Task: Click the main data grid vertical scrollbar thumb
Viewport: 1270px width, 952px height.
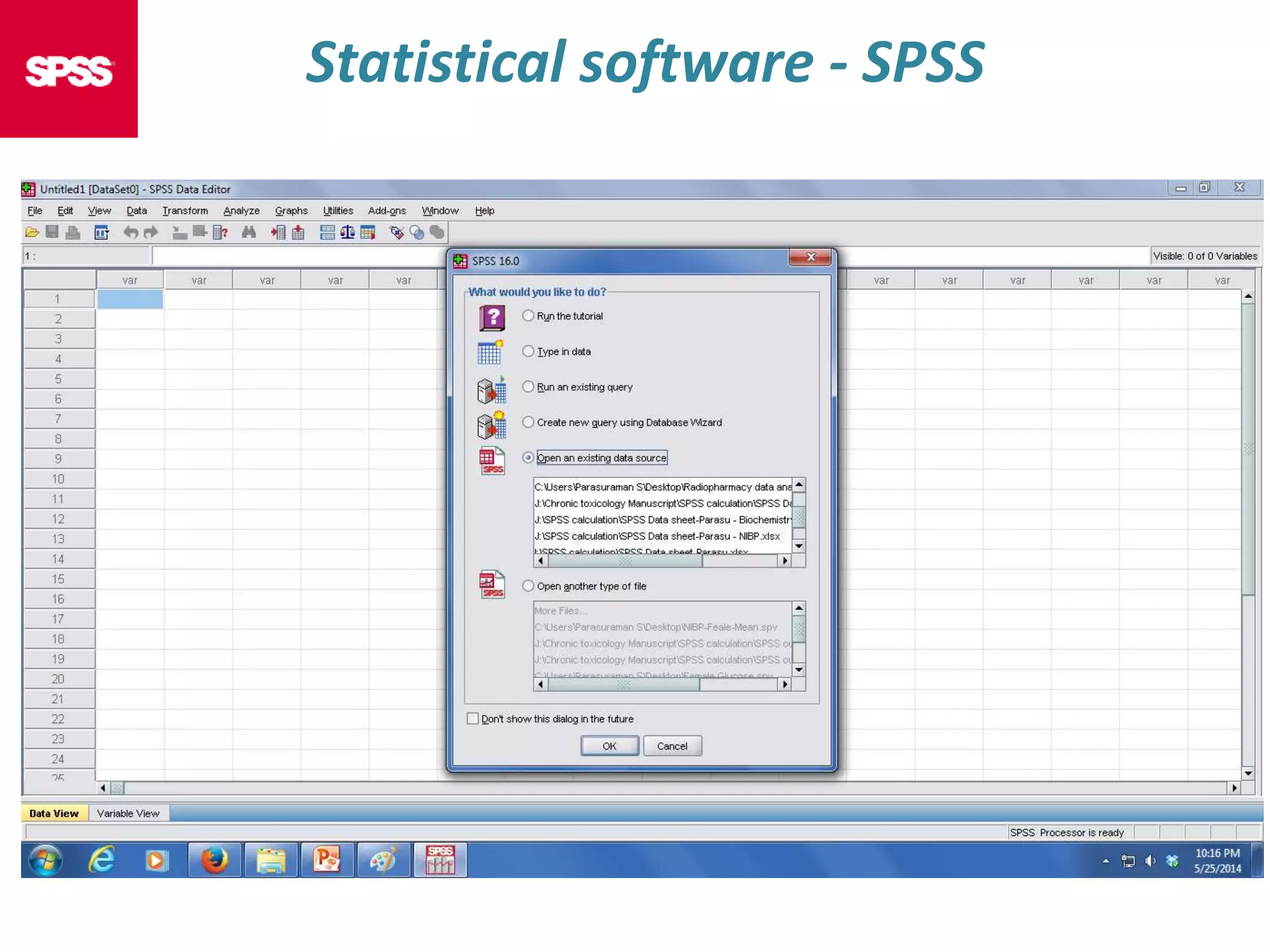Action: 1248,449
